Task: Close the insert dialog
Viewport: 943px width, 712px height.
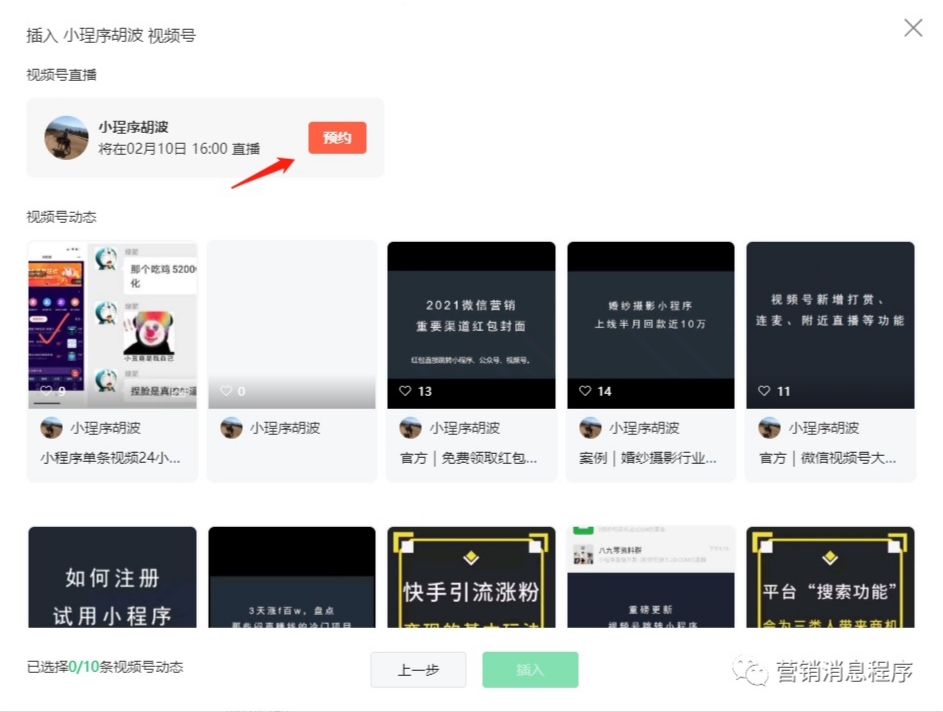Action: 912,28
